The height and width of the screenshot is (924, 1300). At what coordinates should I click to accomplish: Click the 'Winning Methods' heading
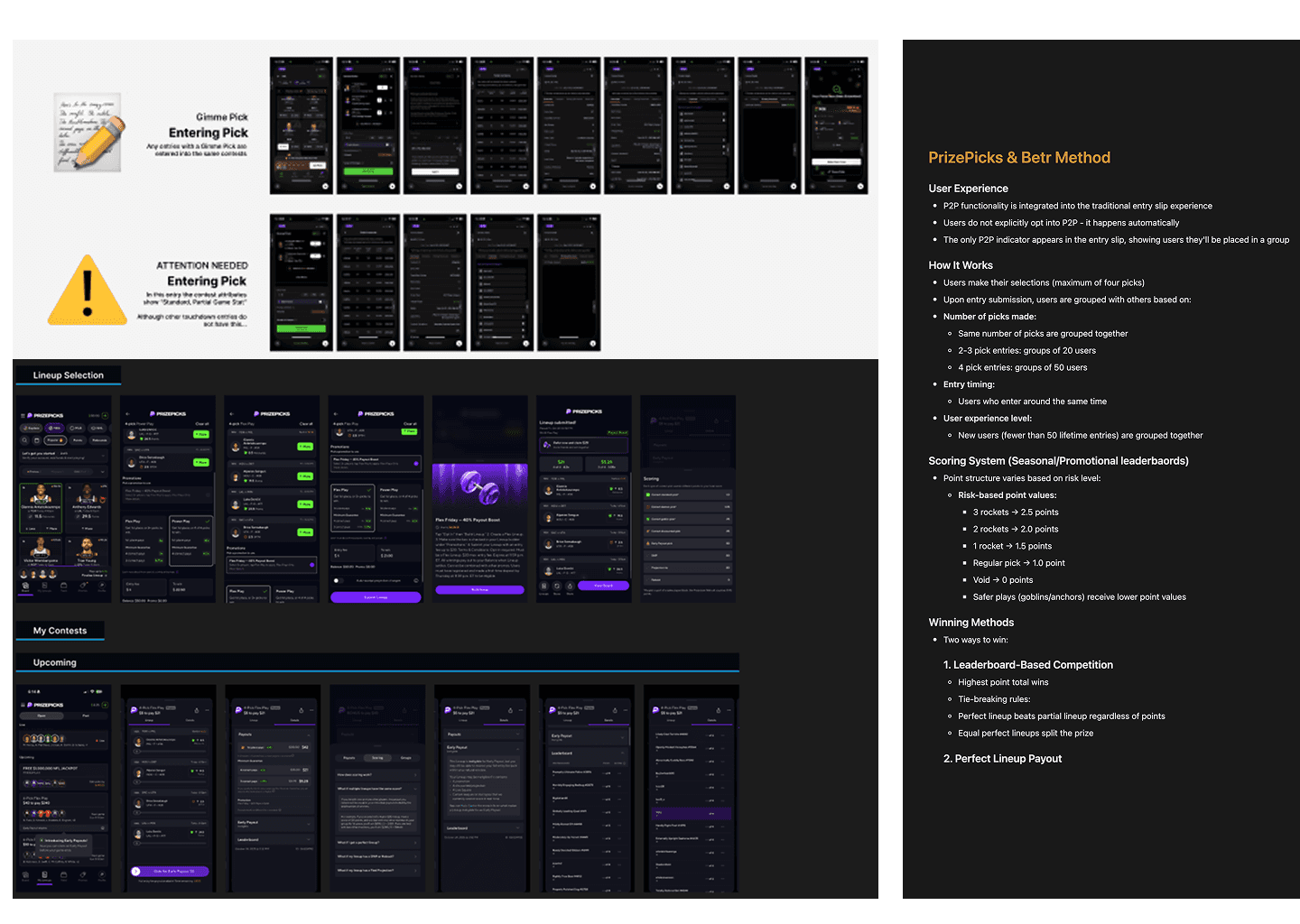970,623
